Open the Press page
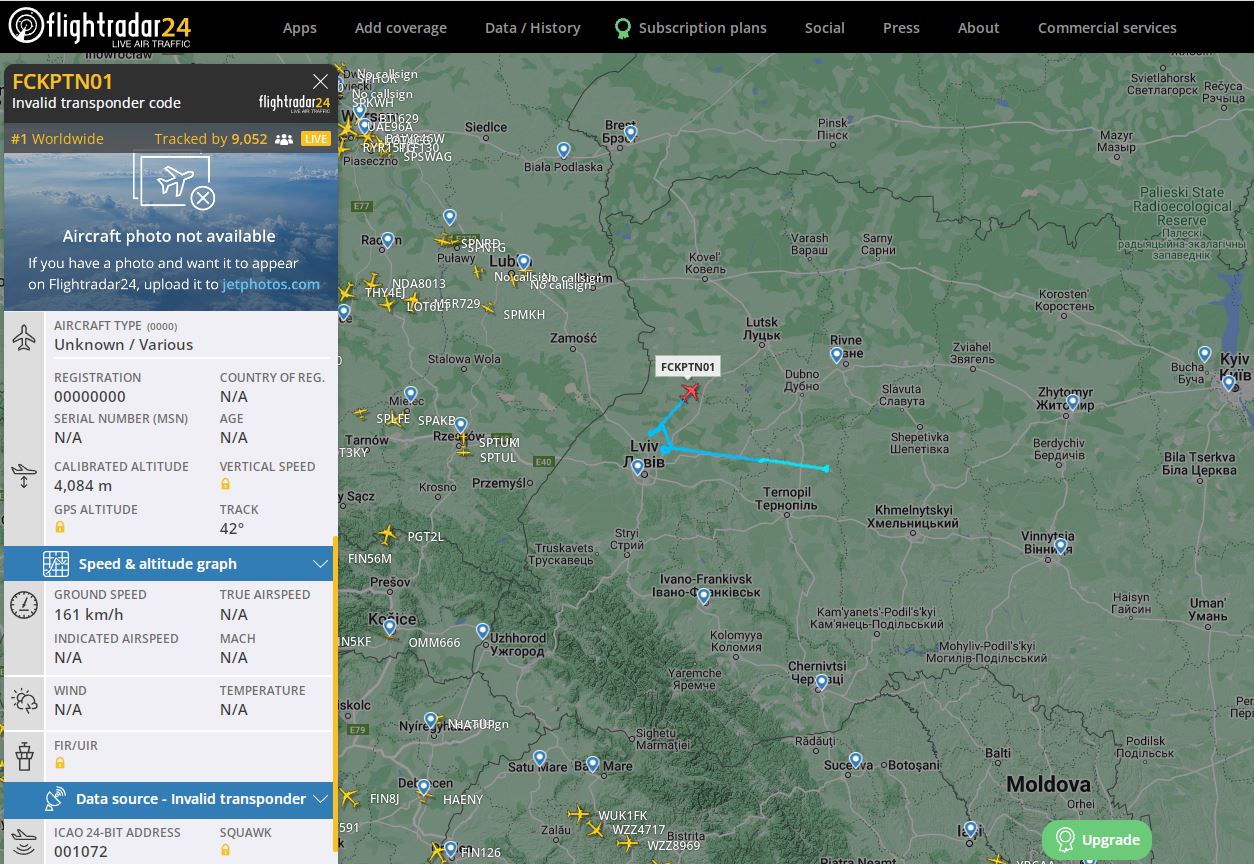This screenshot has height=864, width=1254. point(901,28)
